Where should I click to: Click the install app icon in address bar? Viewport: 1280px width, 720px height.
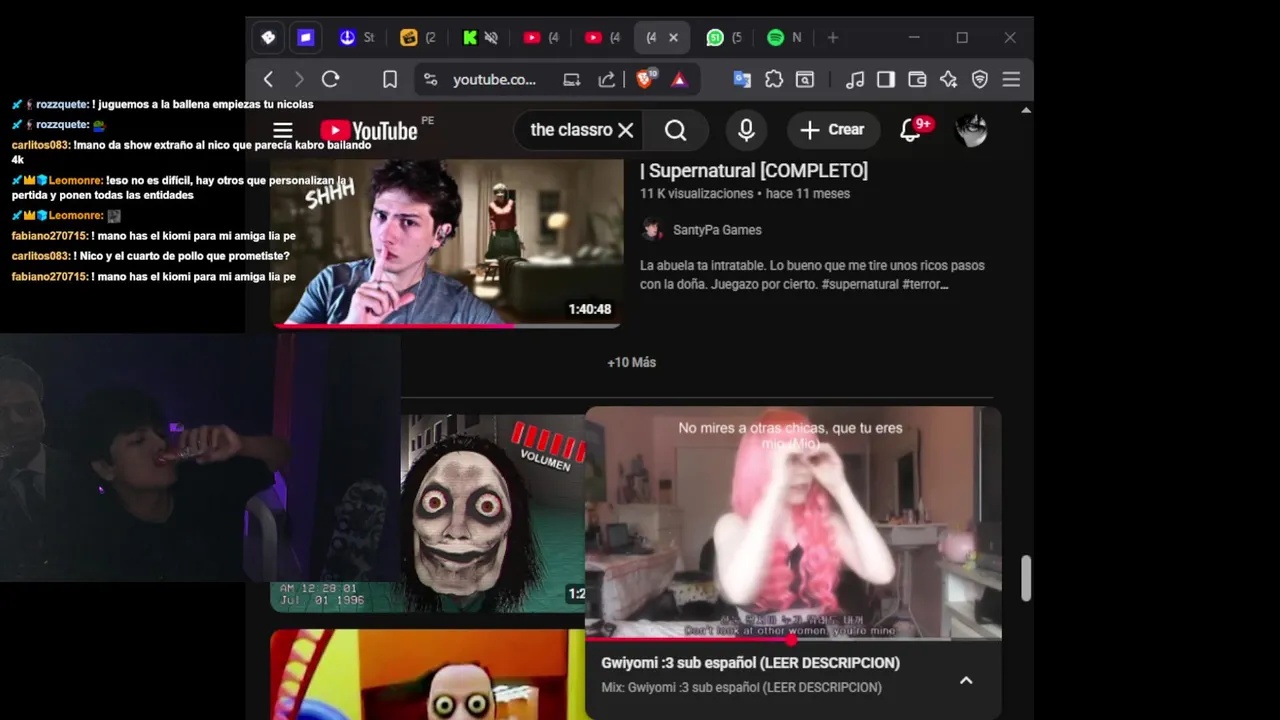click(x=572, y=80)
